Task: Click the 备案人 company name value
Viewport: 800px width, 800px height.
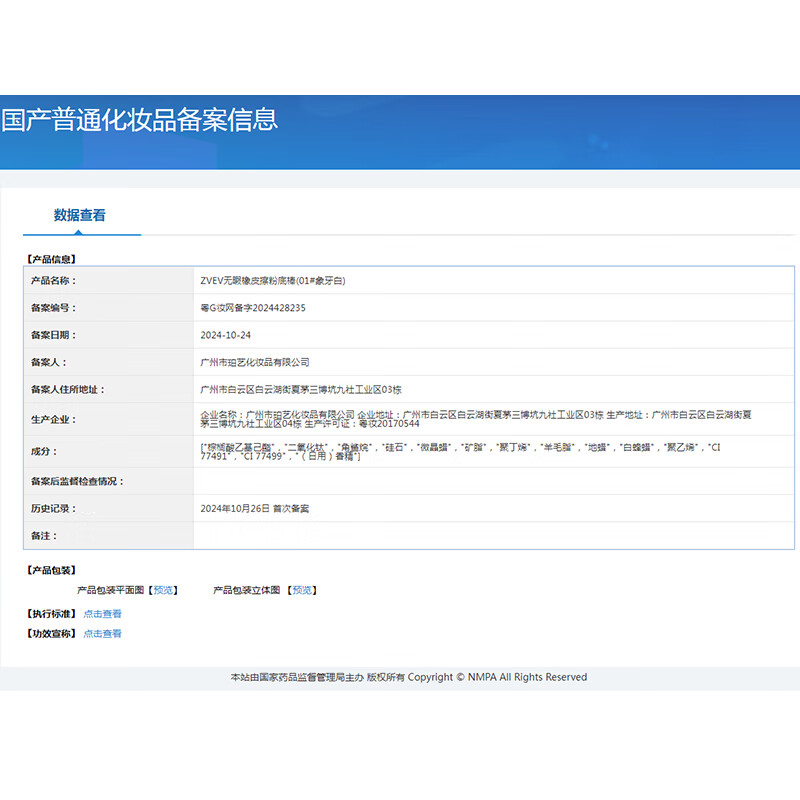Action: (x=255, y=362)
